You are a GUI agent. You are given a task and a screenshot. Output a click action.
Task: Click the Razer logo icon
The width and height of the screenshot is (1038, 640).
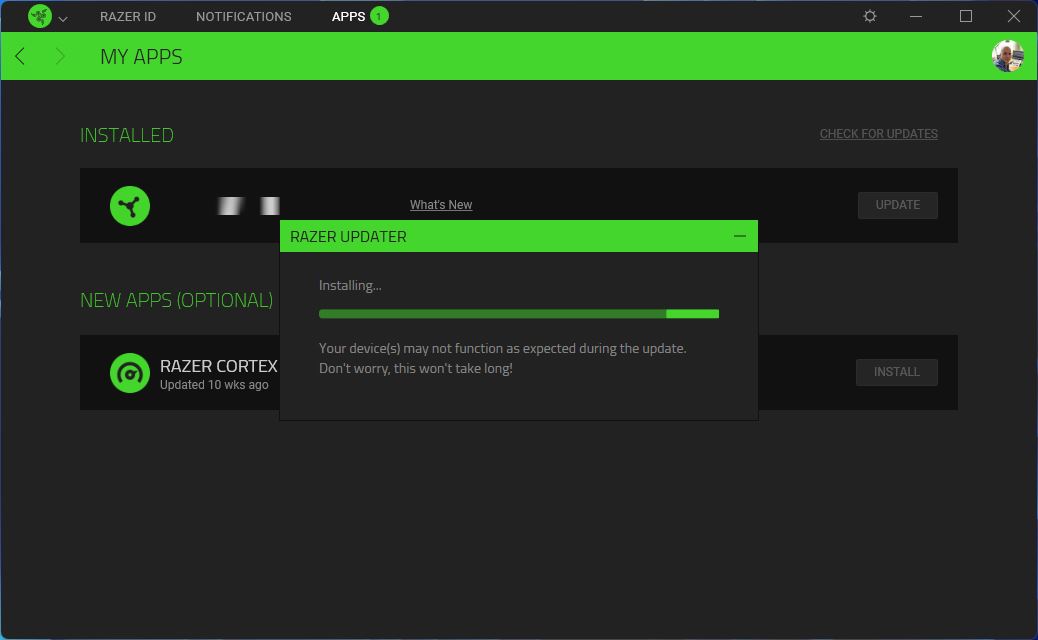(x=40, y=16)
